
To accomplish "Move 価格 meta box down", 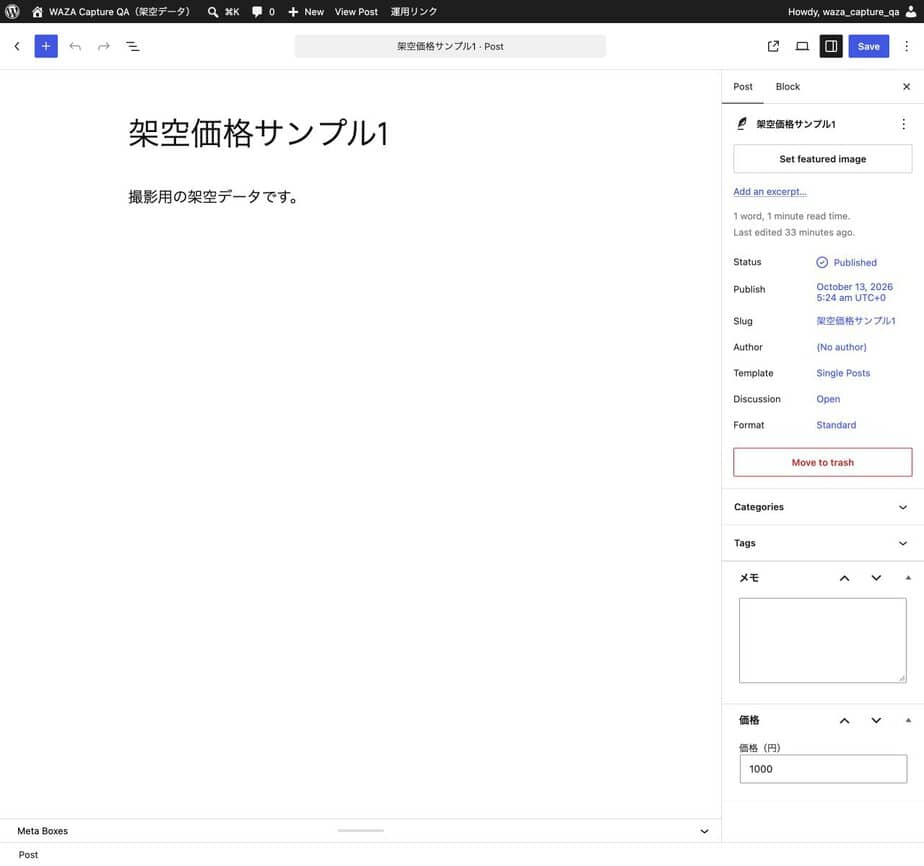I will pos(876,720).
